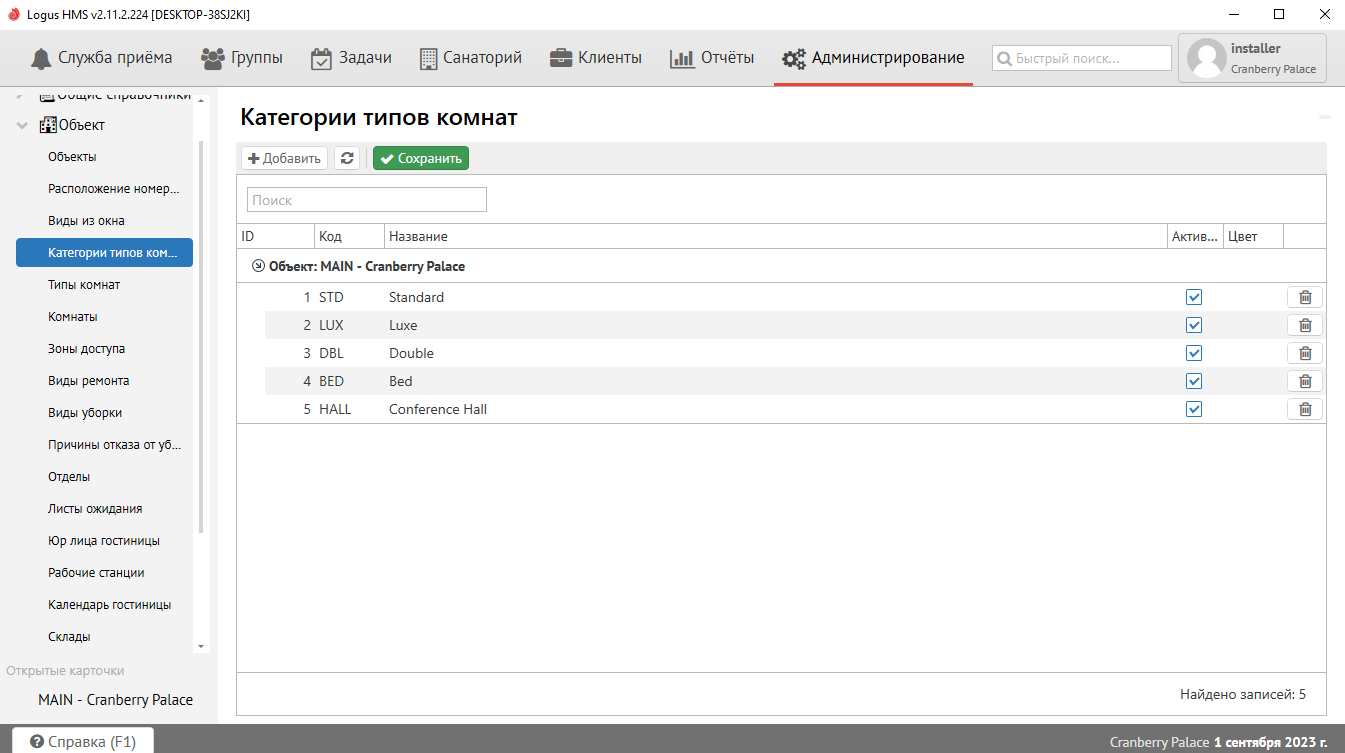The width and height of the screenshot is (1345, 753).
Task: Sort by the Актив column header
Action: click(1195, 236)
